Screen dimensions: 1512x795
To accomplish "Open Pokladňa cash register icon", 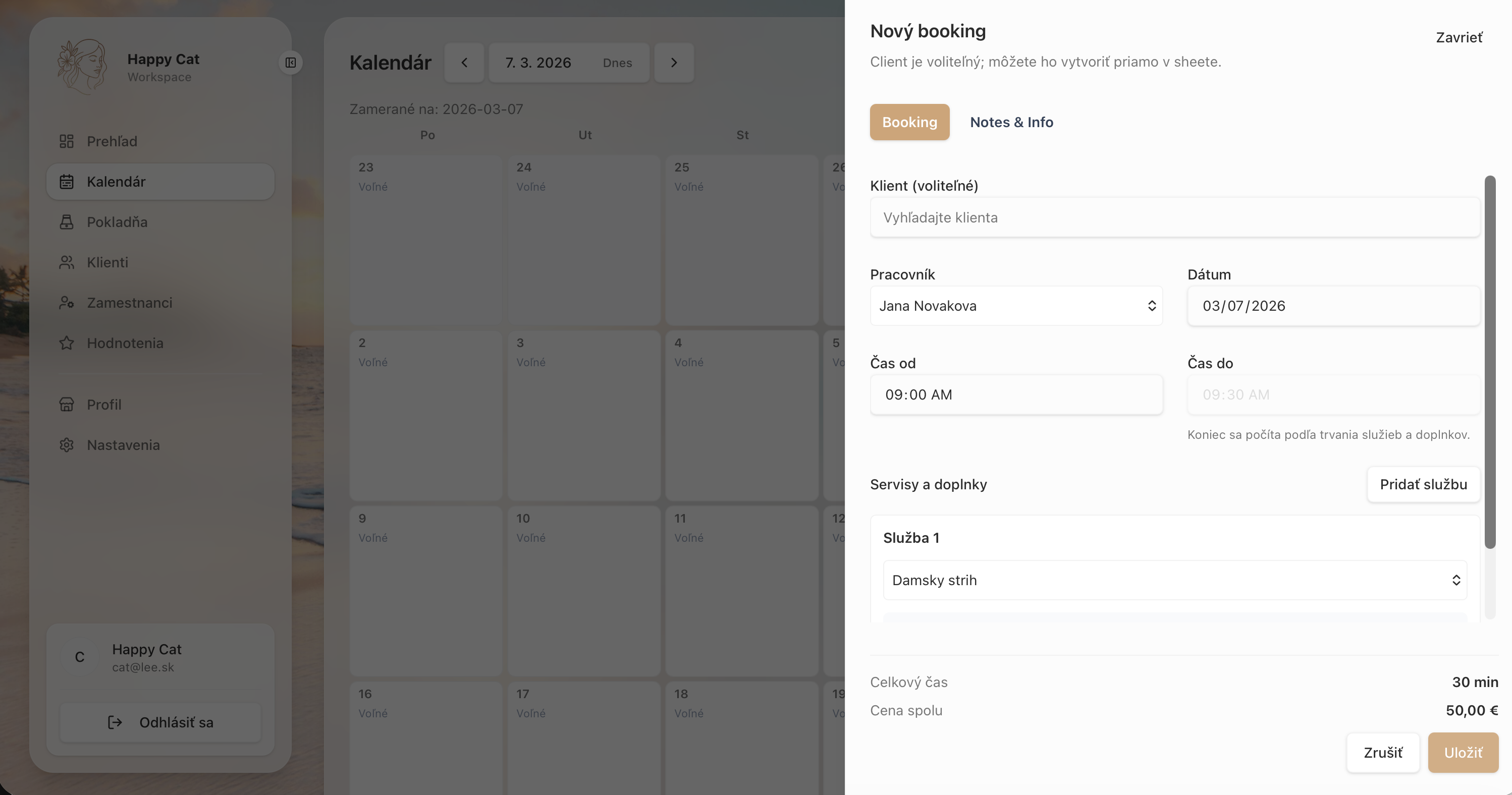I will (66, 222).
